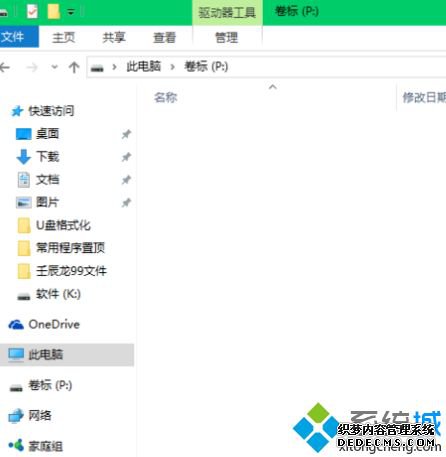Open drive 软件 (K:) in sidebar
Image resolution: width=446 pixels, height=457 pixels.
coord(58,294)
